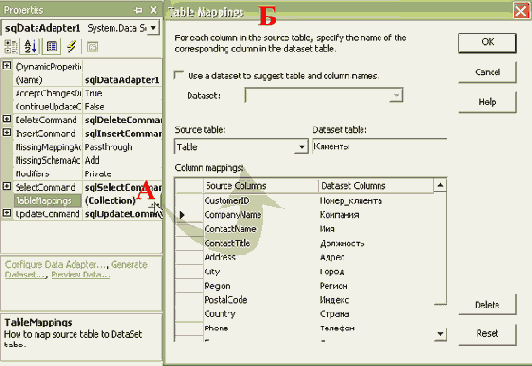
Task: Click the pin icon on Properties panel
Action: [138, 11]
